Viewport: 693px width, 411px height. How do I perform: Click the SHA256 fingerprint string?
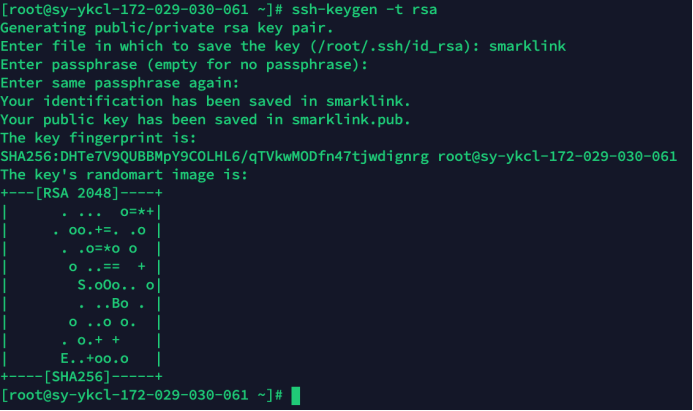tap(215, 156)
